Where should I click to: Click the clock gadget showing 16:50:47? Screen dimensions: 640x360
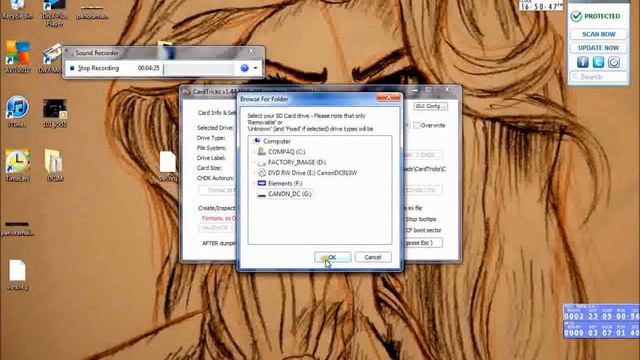point(541,5)
